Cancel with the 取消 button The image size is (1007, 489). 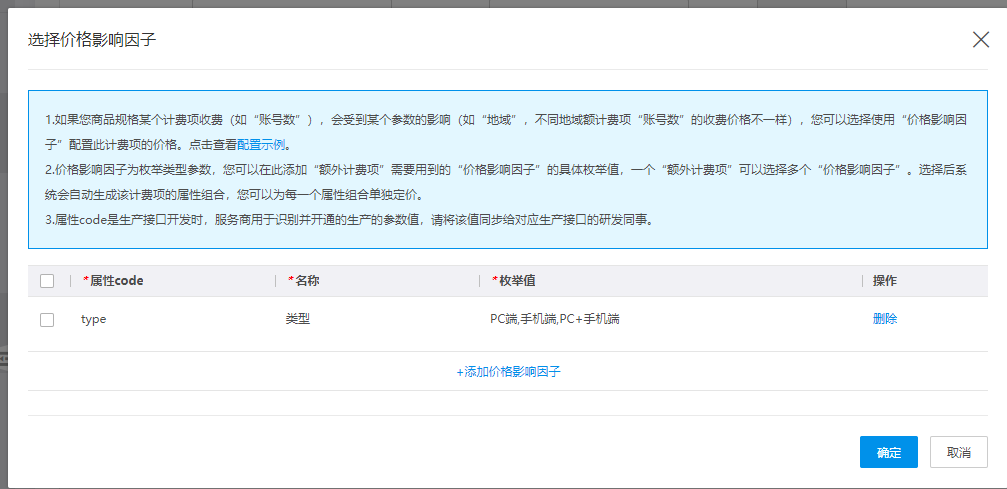pyautogui.click(x=958, y=452)
